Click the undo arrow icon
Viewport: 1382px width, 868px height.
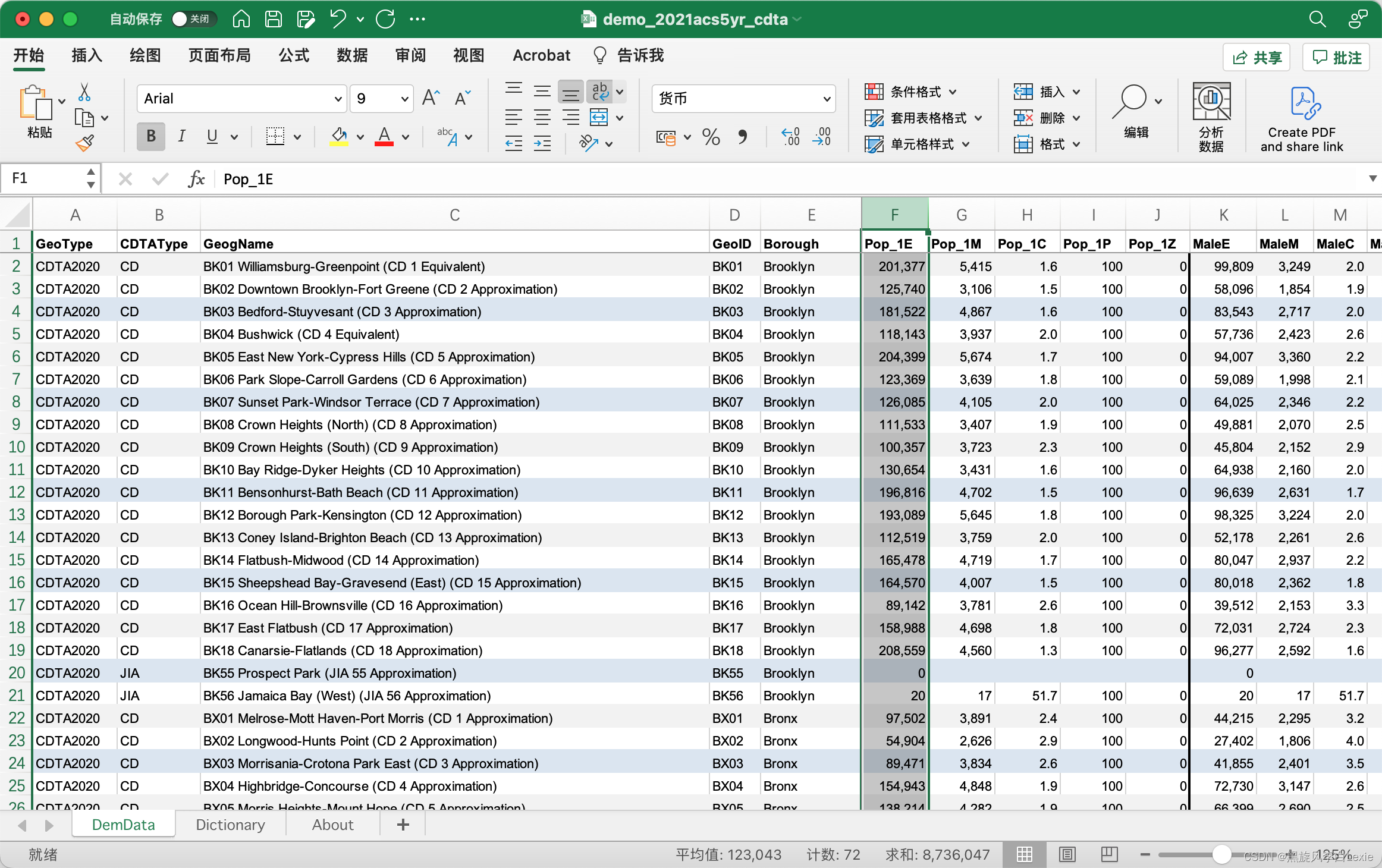coord(338,19)
